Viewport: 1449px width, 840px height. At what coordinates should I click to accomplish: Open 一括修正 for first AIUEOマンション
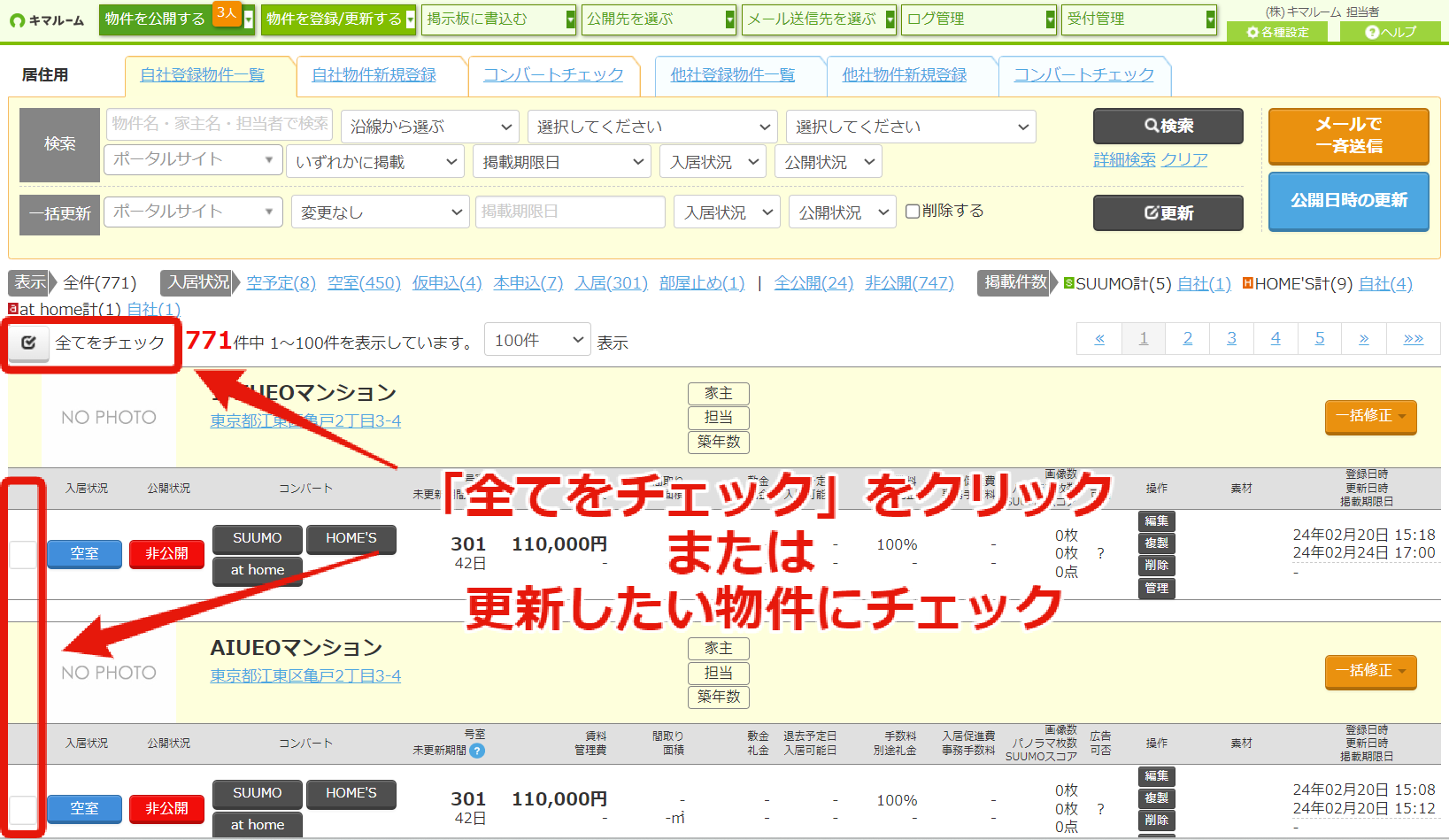pyautogui.click(x=1370, y=416)
